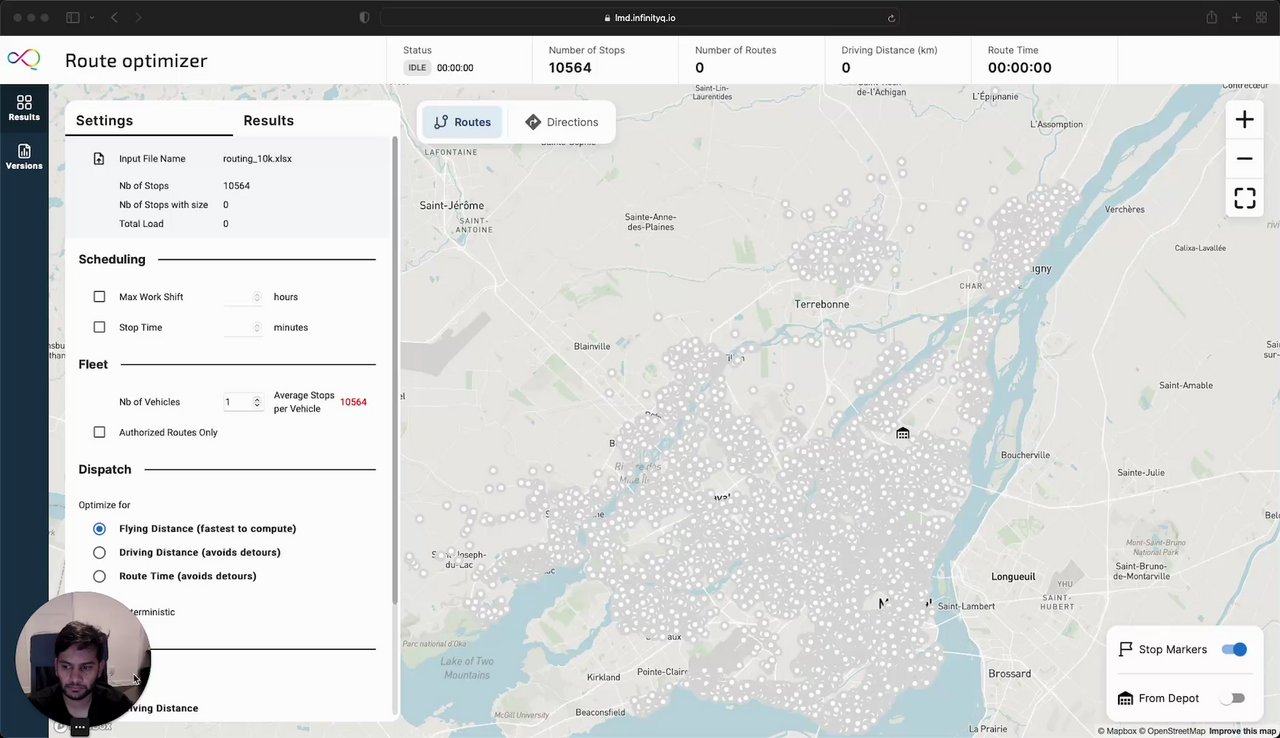Click the Dispatch section heading
This screenshot has width=1280, height=738.
click(x=105, y=469)
